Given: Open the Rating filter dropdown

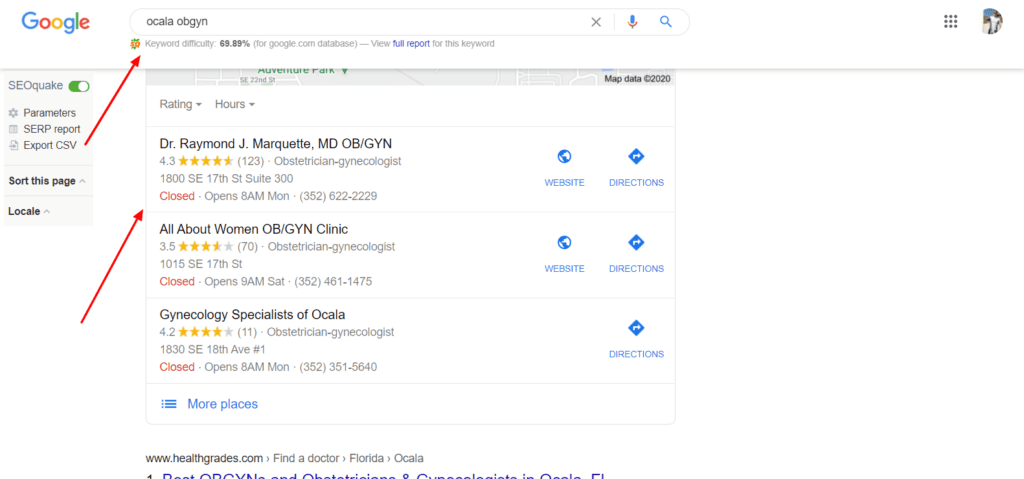Looking at the screenshot, I should pyautogui.click(x=181, y=105).
